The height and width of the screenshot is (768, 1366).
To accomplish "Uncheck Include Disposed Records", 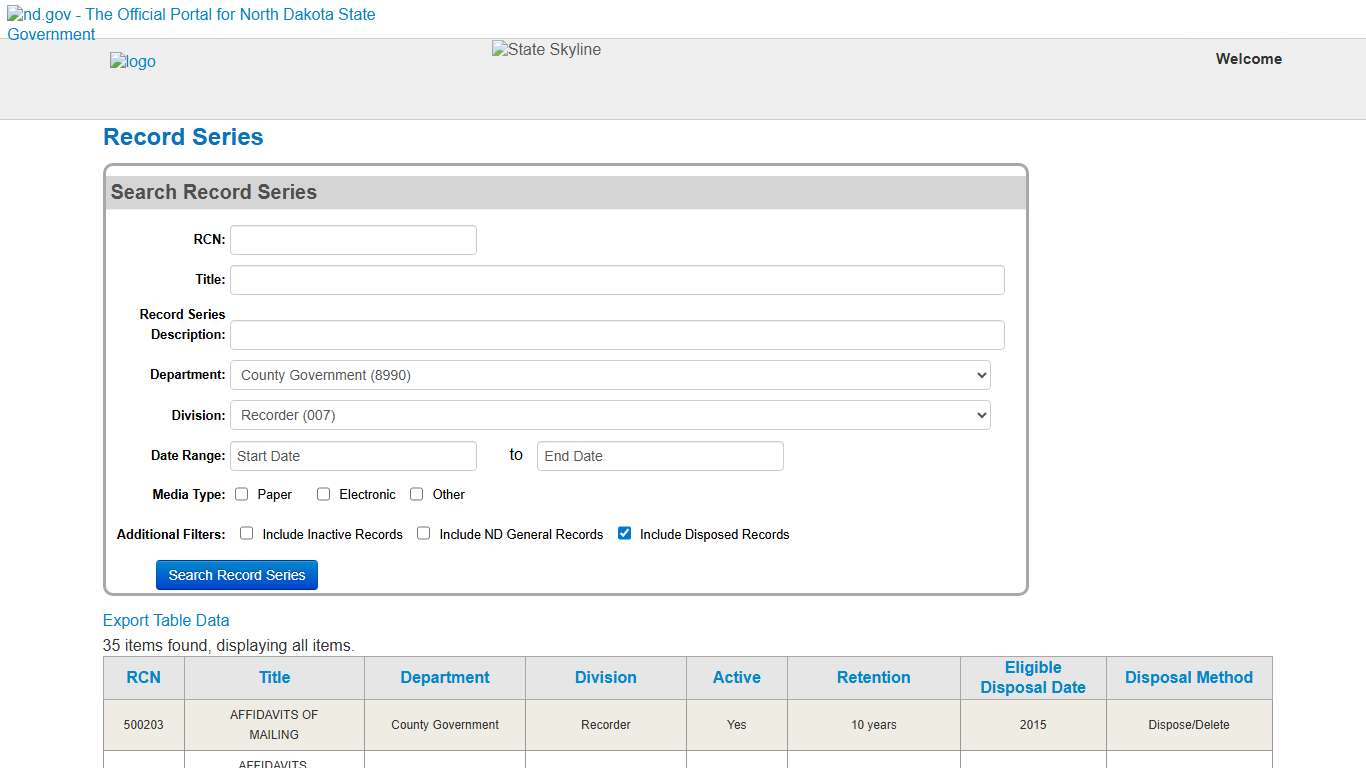I will (x=624, y=533).
